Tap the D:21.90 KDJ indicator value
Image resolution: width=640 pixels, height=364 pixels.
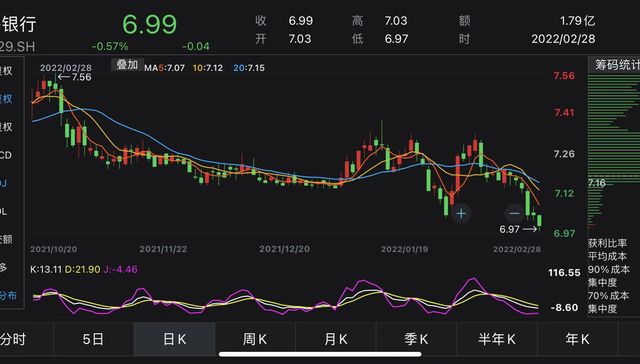[x=82, y=270]
